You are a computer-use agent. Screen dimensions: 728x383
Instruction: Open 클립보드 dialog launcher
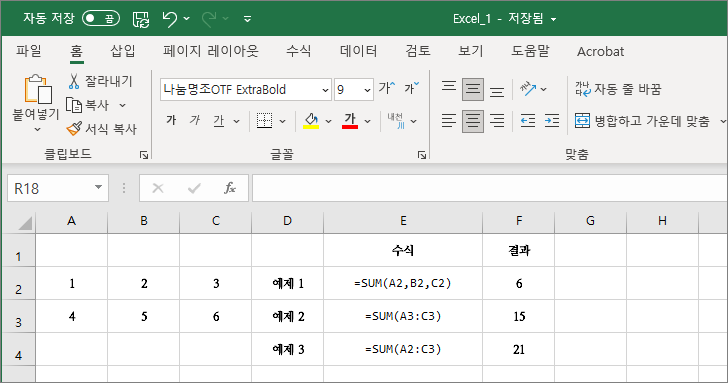(144, 155)
